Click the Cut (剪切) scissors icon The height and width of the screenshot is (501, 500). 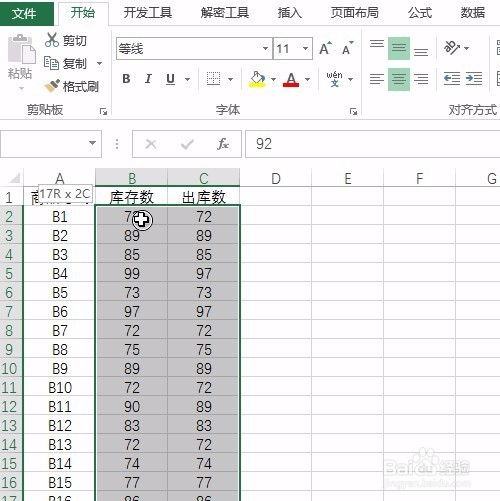52,40
